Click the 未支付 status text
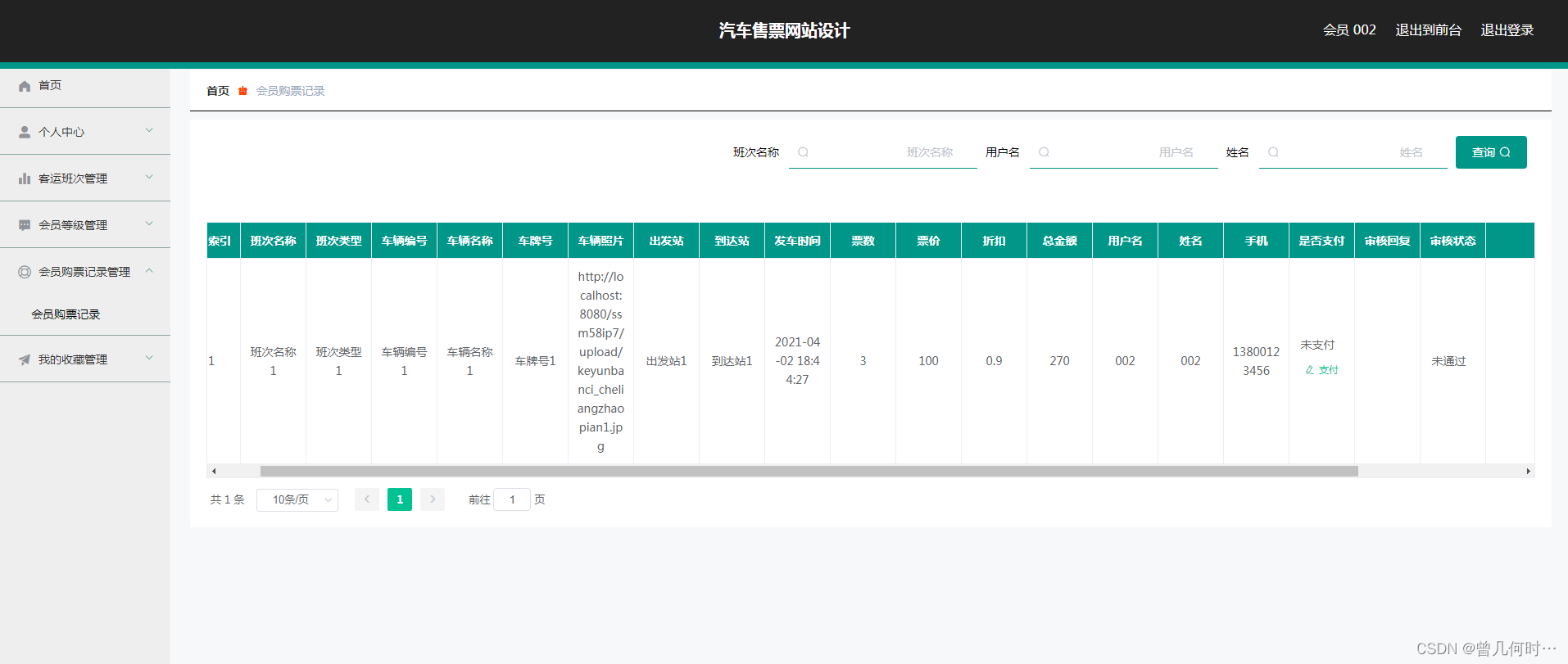The image size is (1568, 664). click(1317, 345)
